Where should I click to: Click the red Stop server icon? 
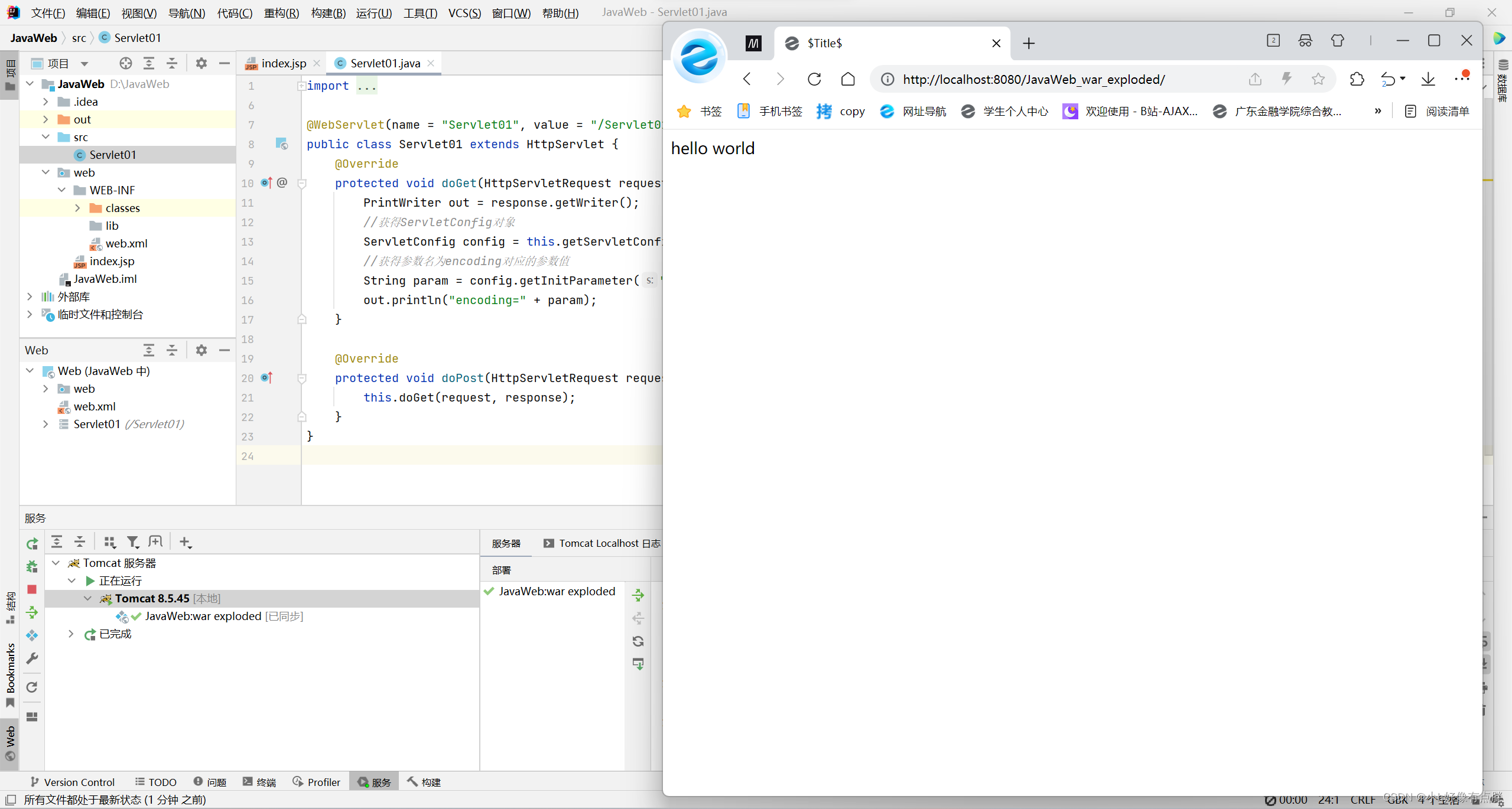(32, 589)
